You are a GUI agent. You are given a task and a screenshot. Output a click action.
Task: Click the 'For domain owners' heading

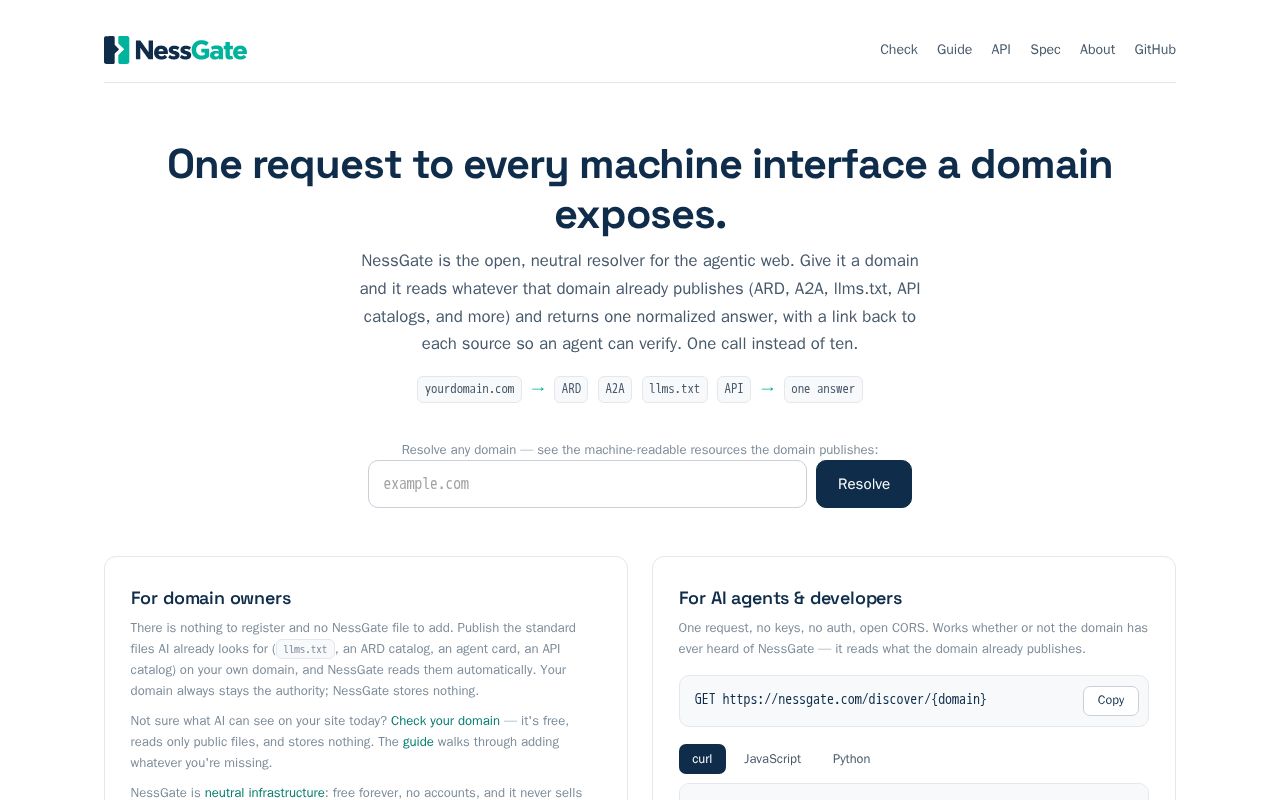pyautogui.click(x=211, y=598)
